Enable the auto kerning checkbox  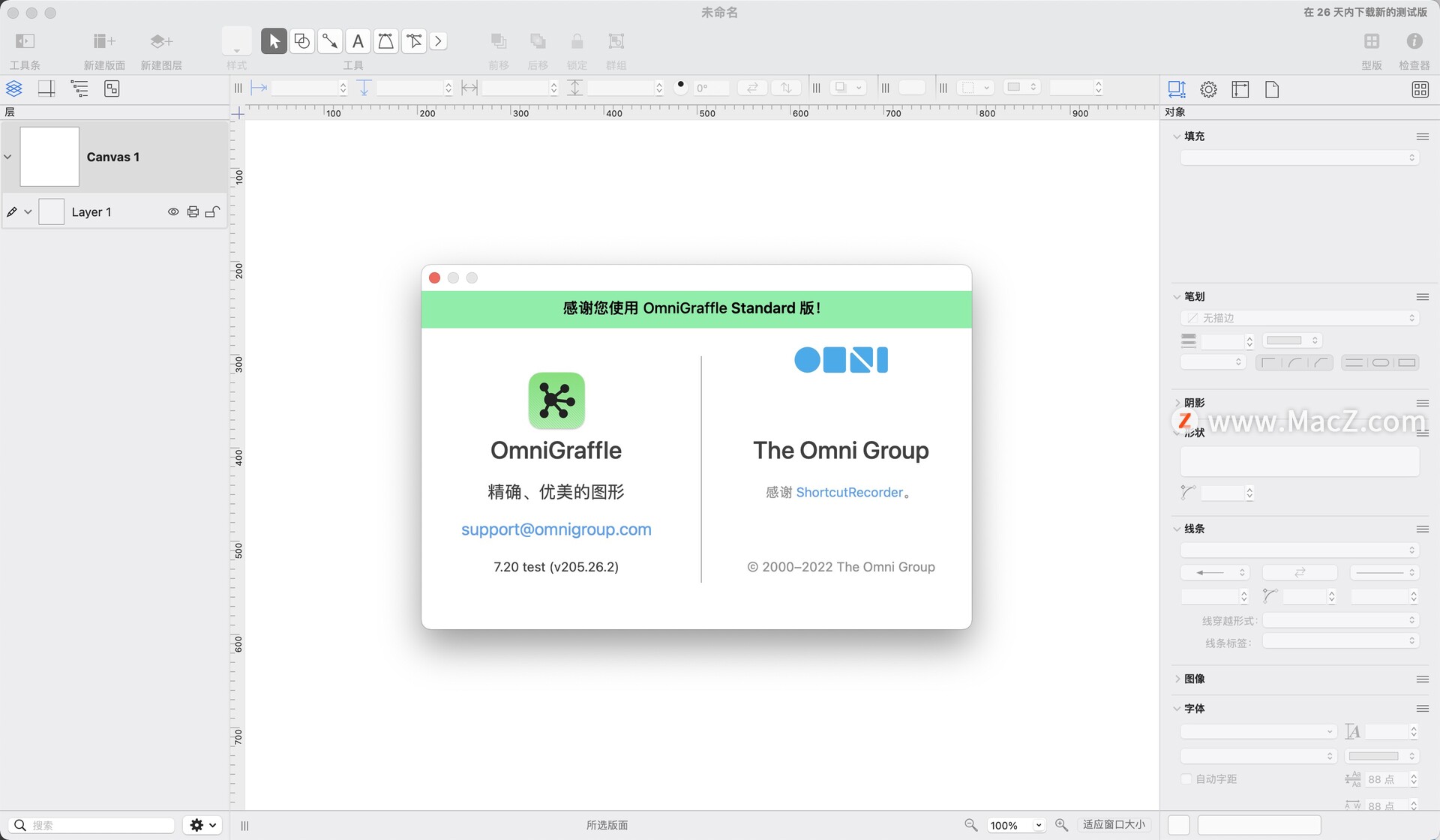[1186, 779]
